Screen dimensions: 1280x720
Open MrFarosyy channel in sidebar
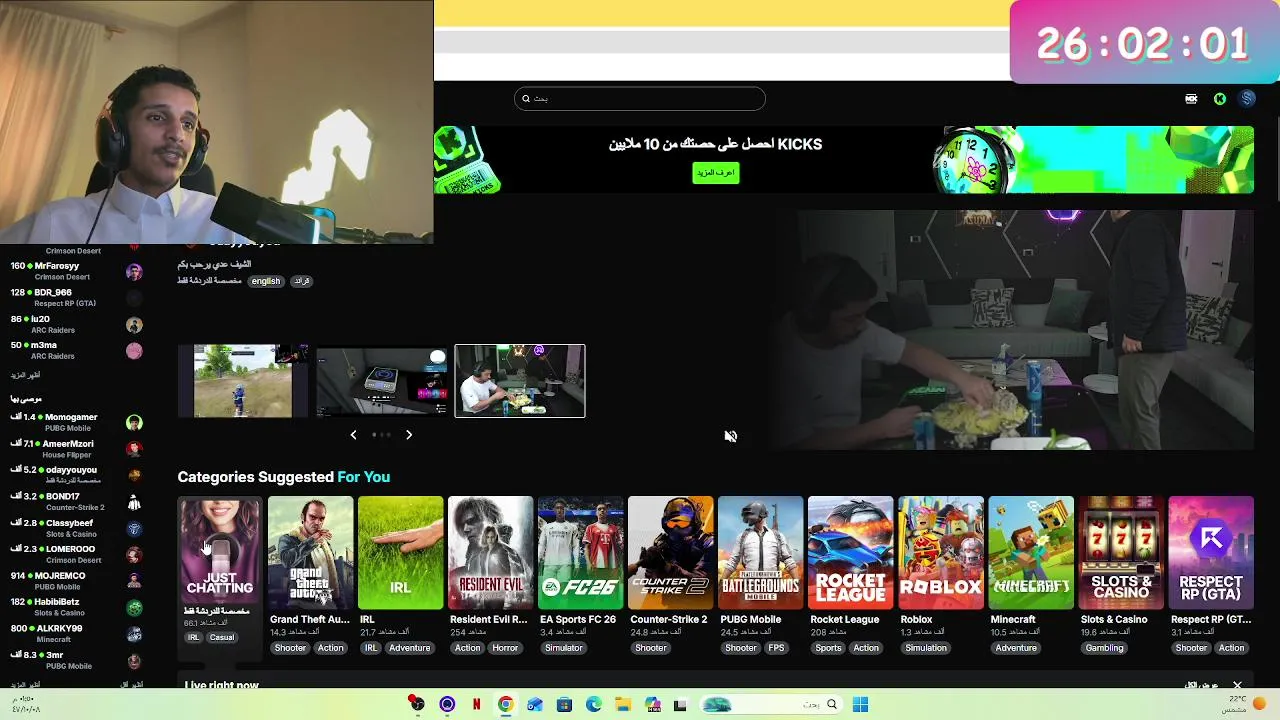(x=76, y=271)
